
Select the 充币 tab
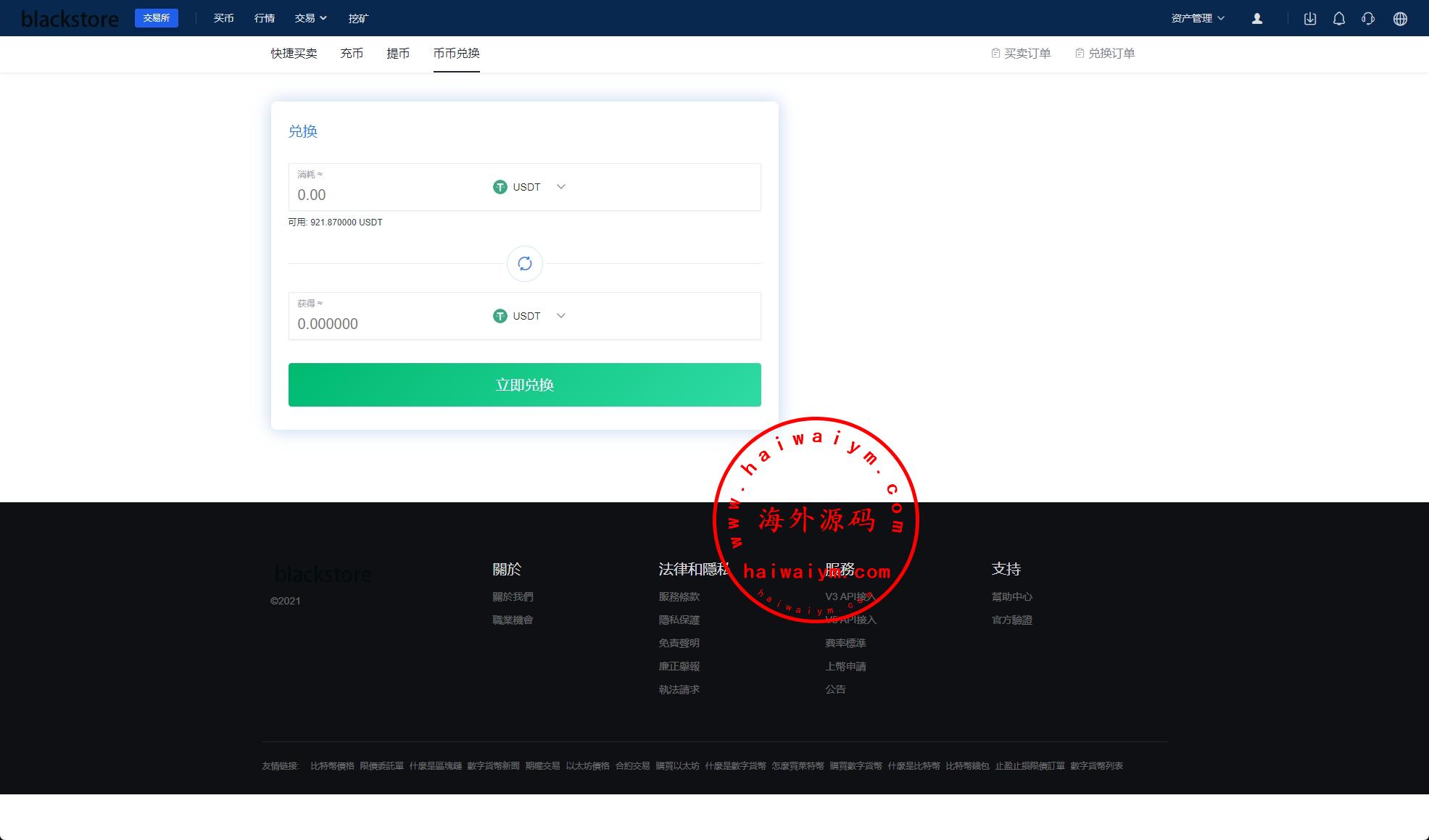pos(352,53)
